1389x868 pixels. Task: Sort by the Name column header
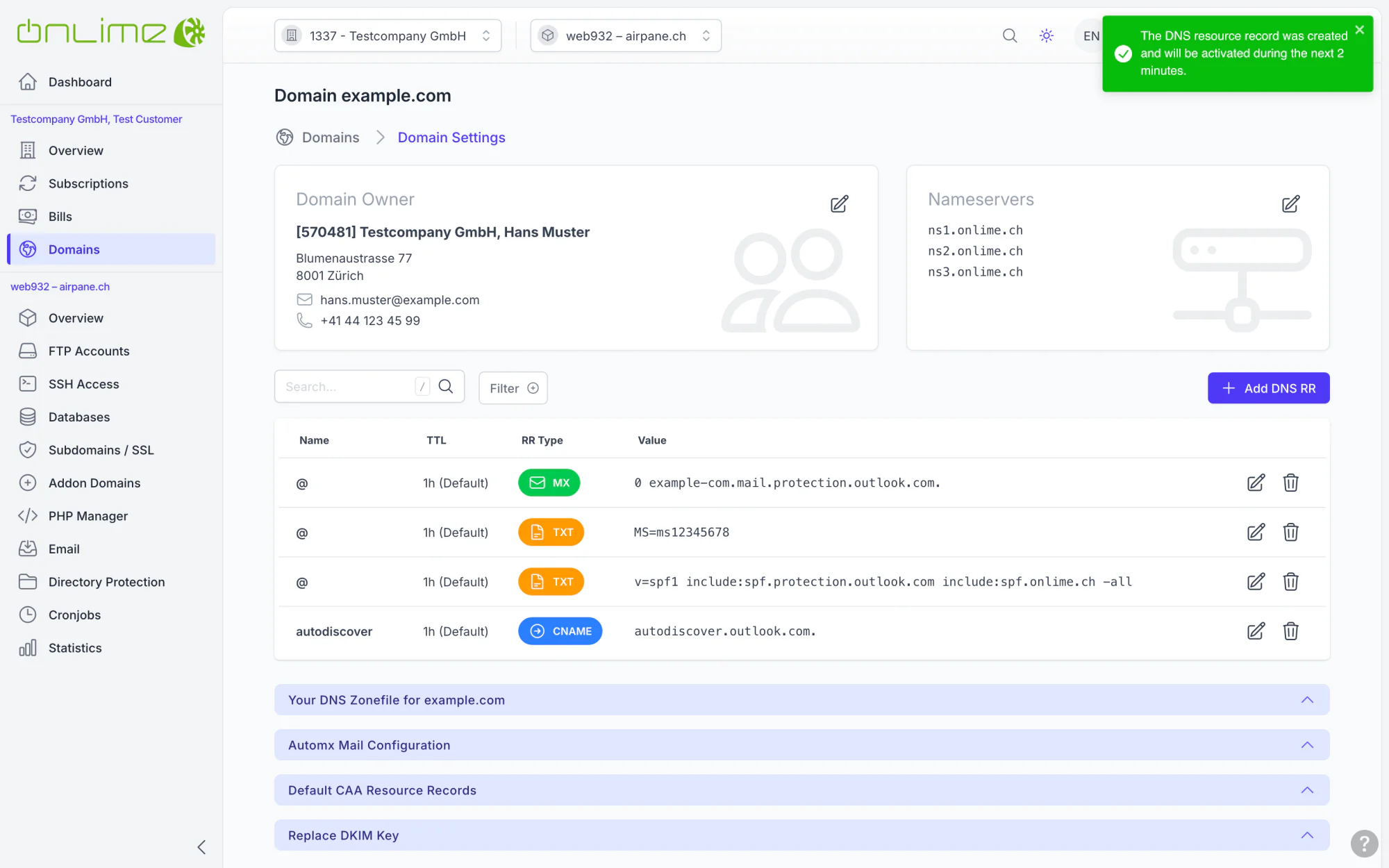314,440
